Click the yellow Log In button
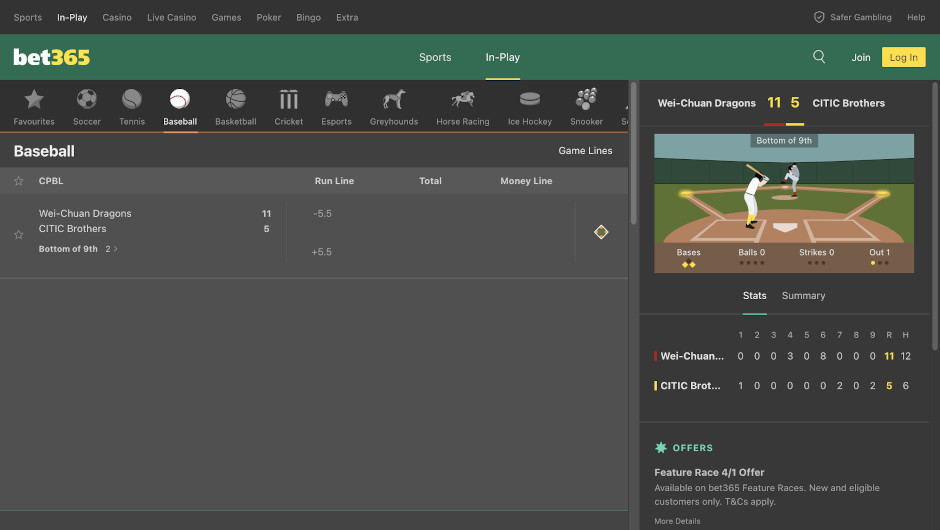Viewport: 940px width, 530px height. (903, 57)
